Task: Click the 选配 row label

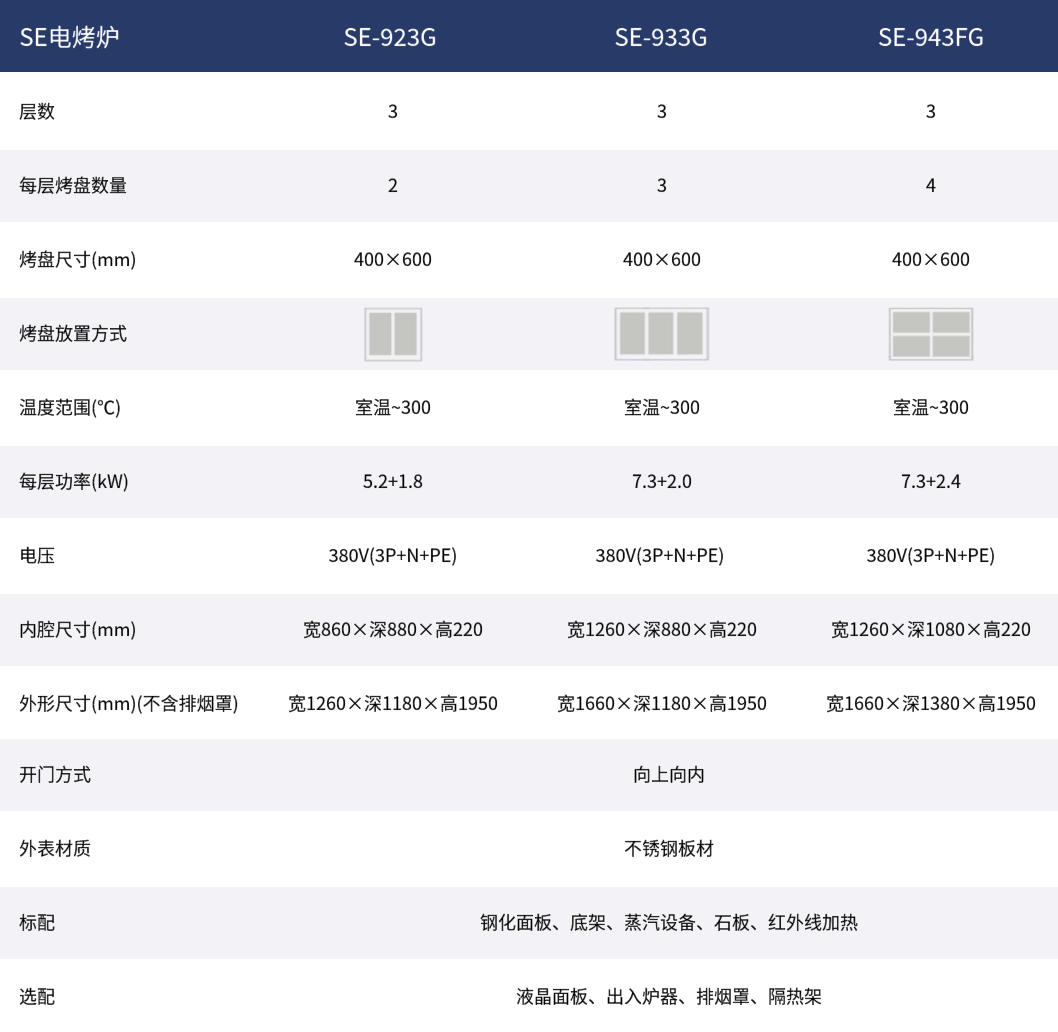Action: click(x=37, y=997)
